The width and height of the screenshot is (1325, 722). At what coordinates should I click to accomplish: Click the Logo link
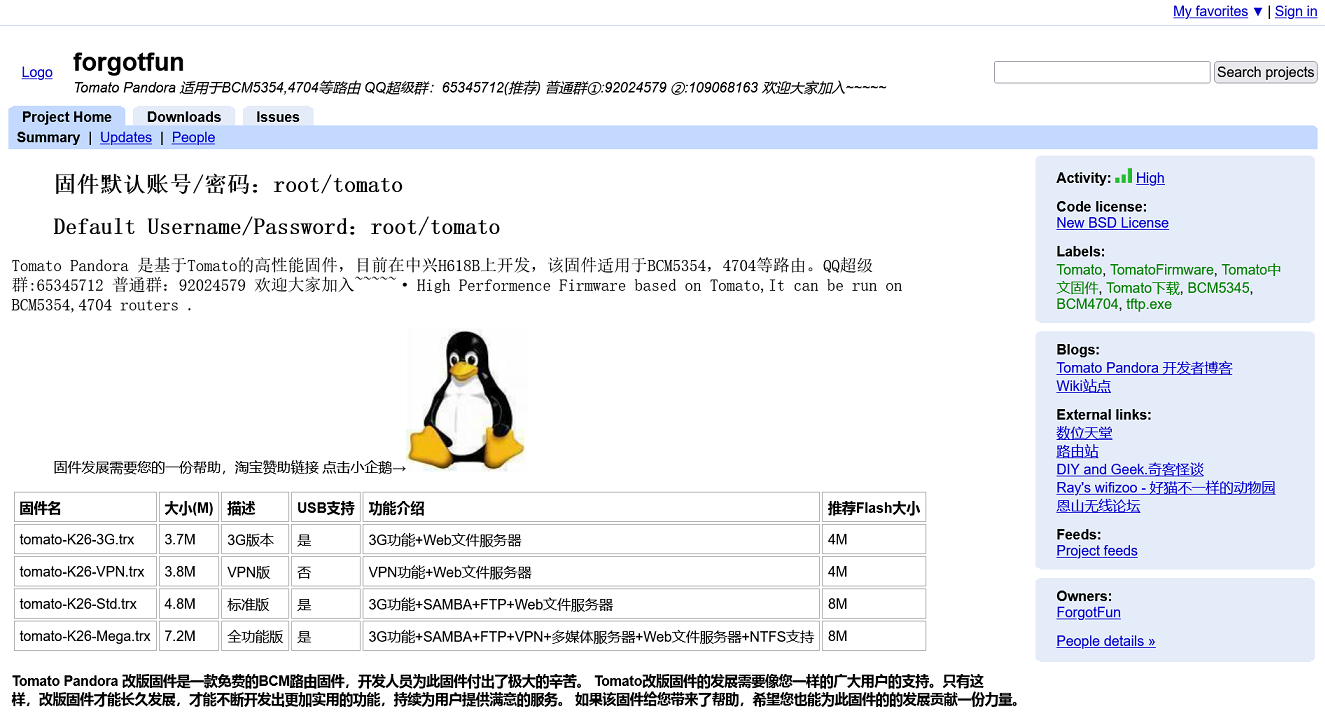click(37, 72)
